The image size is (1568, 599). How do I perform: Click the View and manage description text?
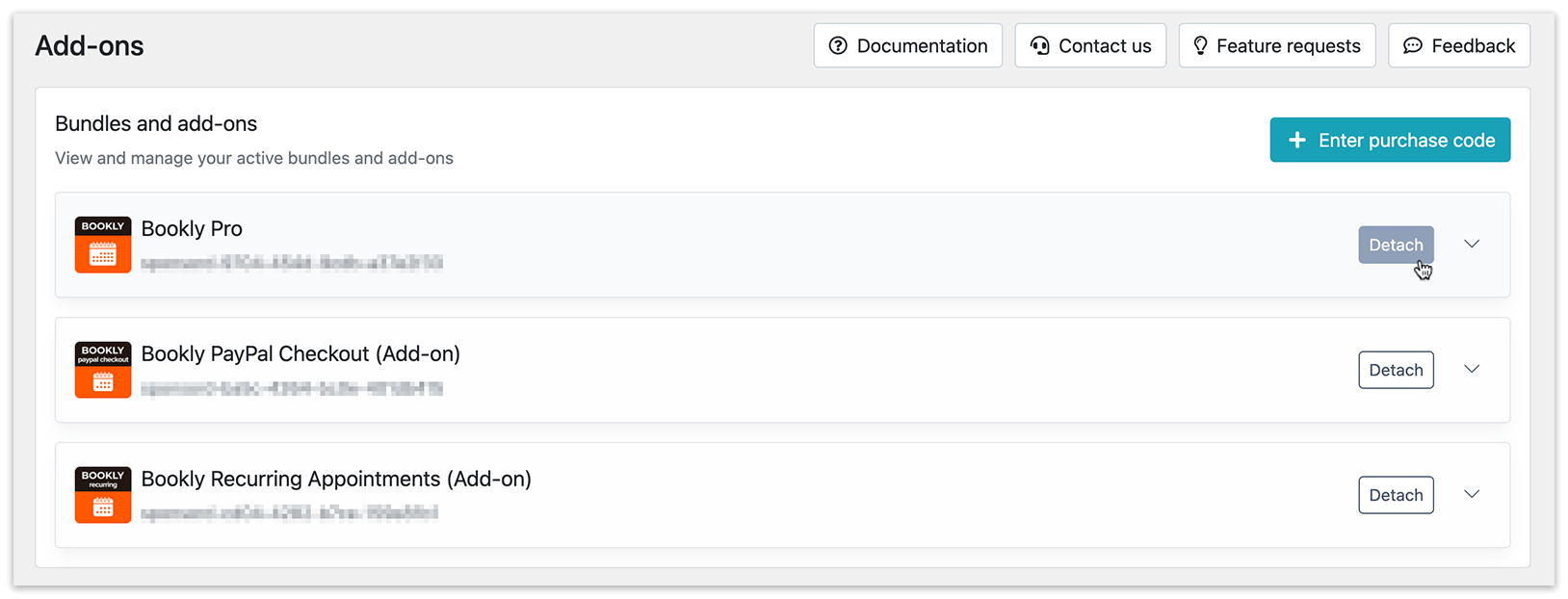[254, 158]
